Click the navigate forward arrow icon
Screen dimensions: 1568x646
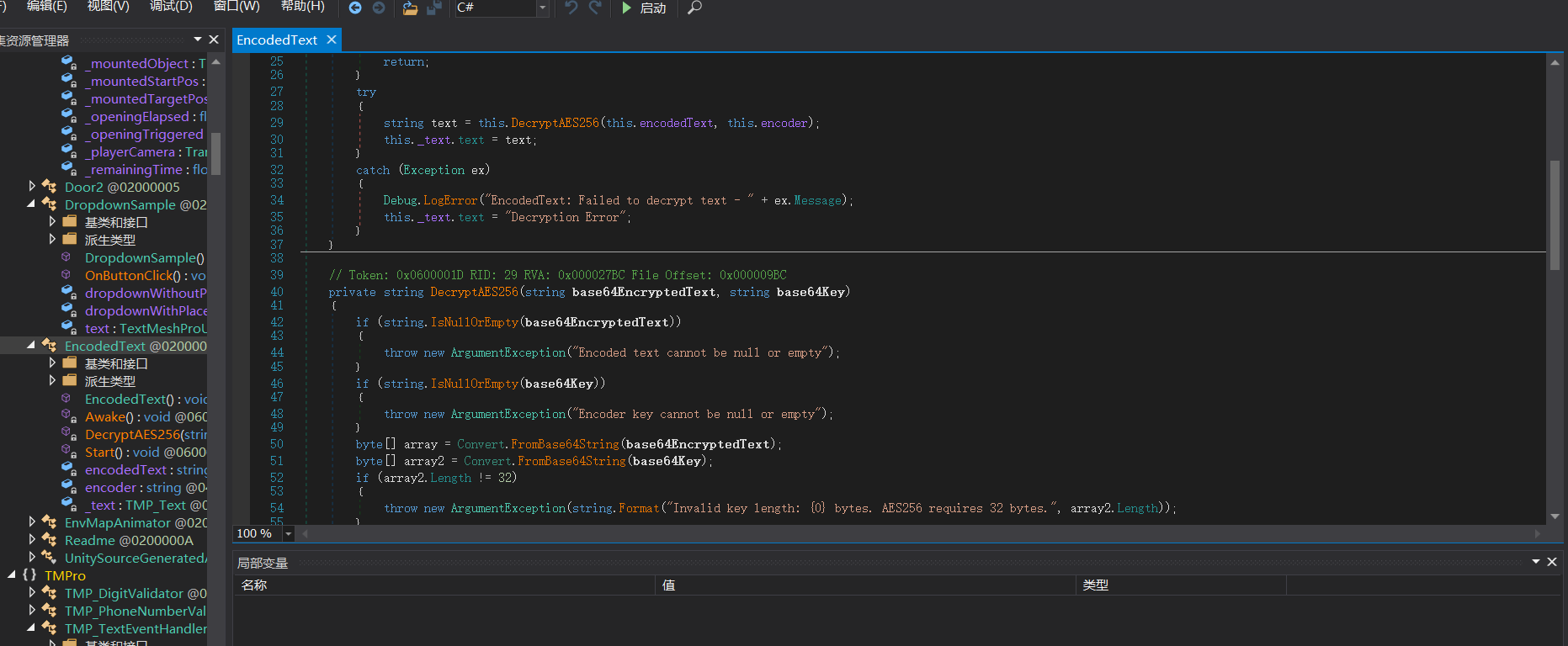379,8
